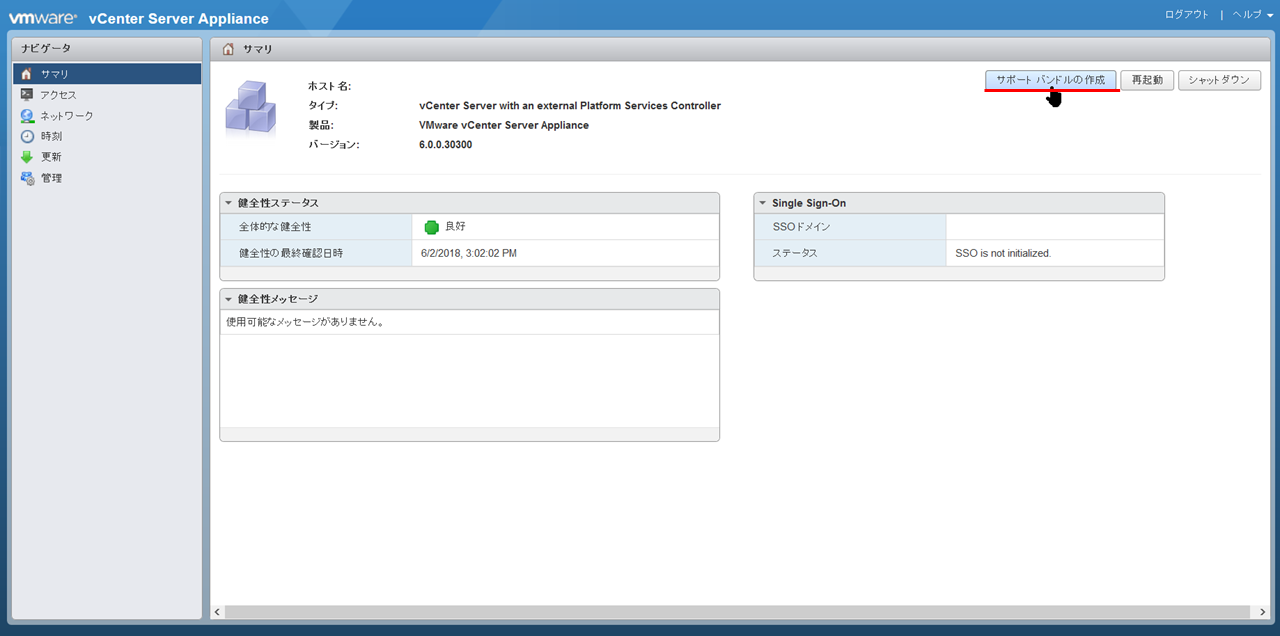Click the タイプ label
Image resolution: width=1280 pixels, height=636 pixels.
tap(323, 106)
